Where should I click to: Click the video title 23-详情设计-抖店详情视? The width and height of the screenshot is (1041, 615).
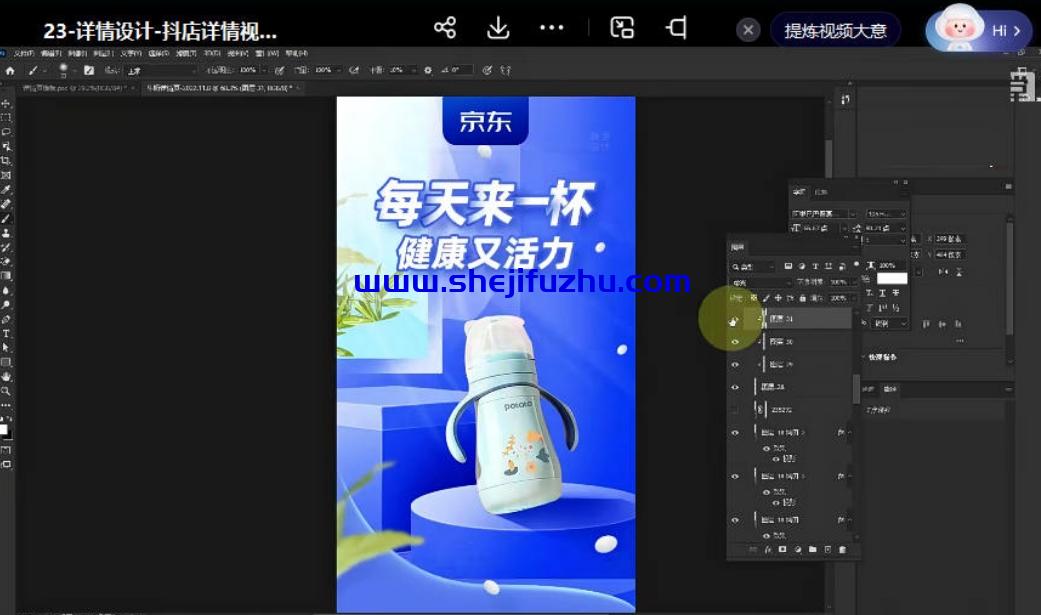click(x=160, y=31)
